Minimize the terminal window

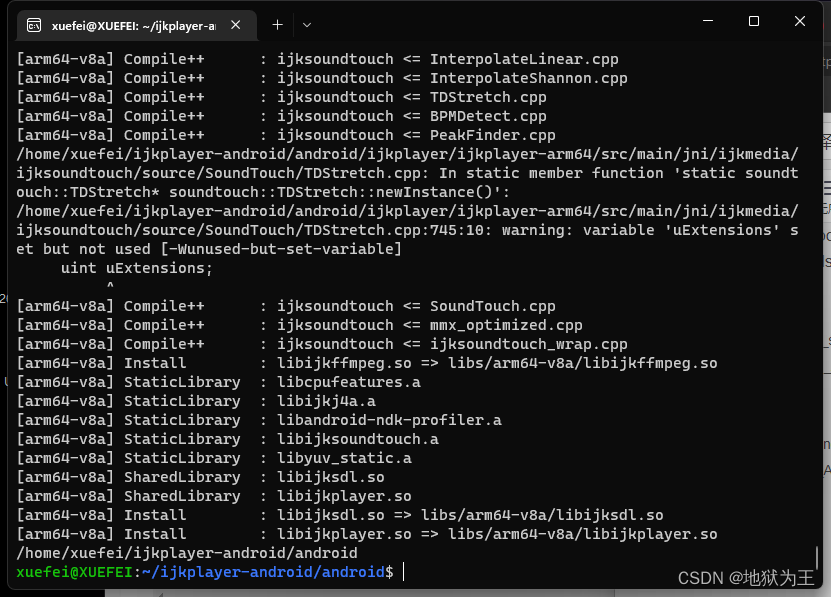click(708, 21)
